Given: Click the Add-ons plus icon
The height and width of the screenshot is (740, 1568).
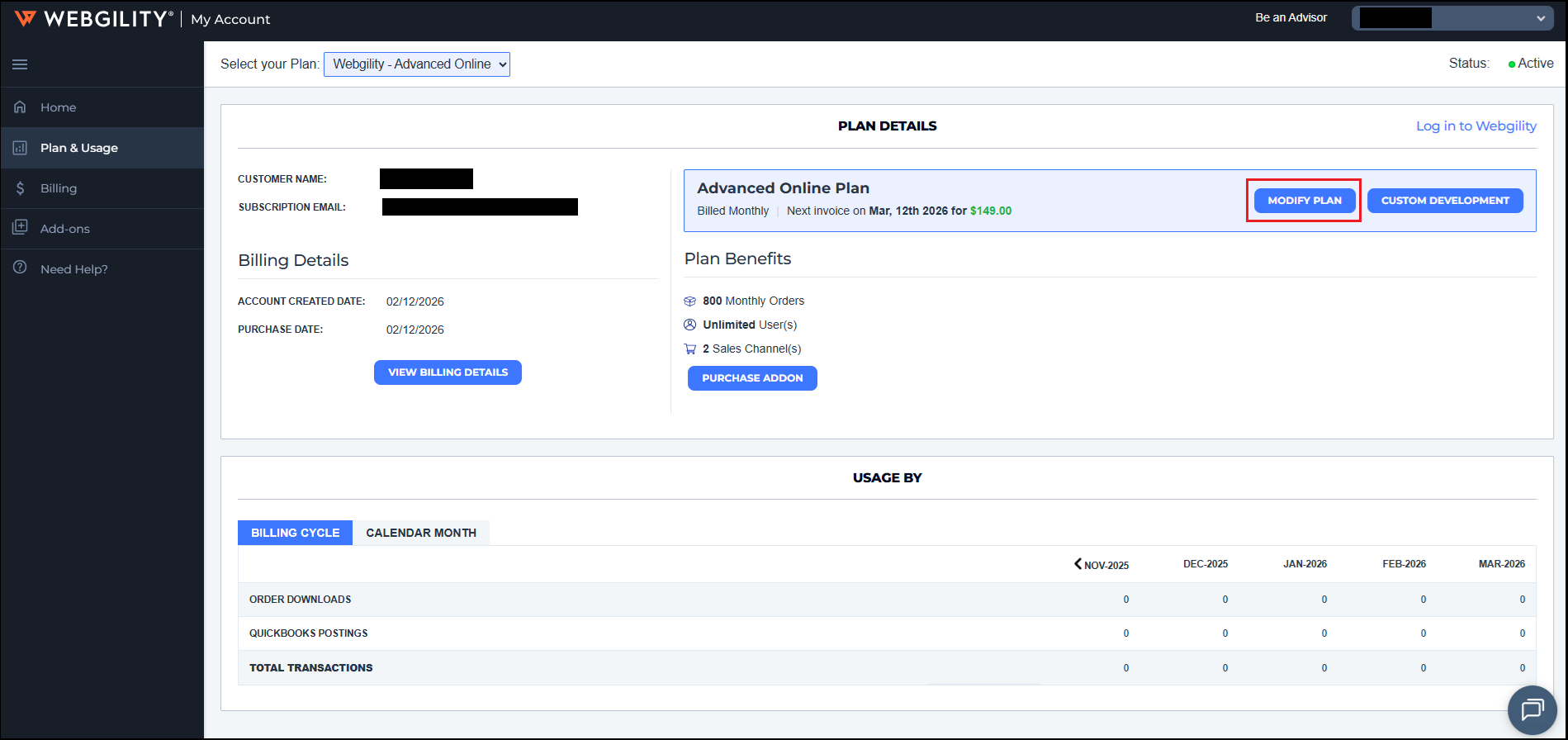Looking at the screenshot, I should tap(20, 228).
